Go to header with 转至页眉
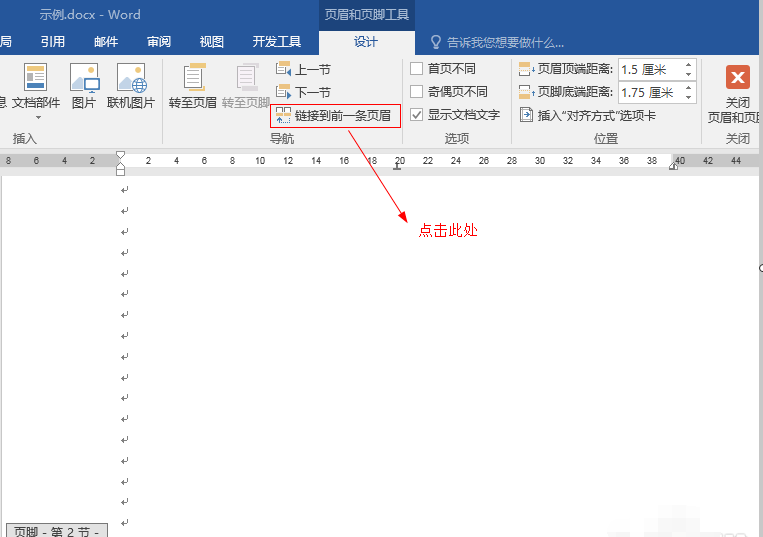 click(x=193, y=86)
